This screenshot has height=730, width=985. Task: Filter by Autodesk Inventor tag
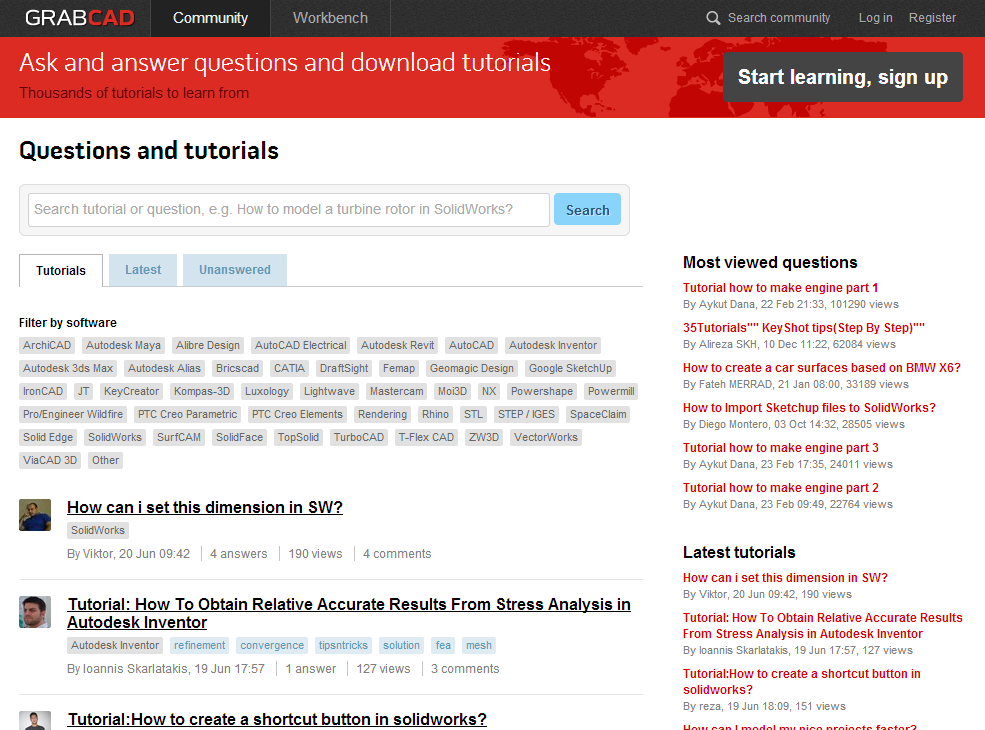click(553, 345)
